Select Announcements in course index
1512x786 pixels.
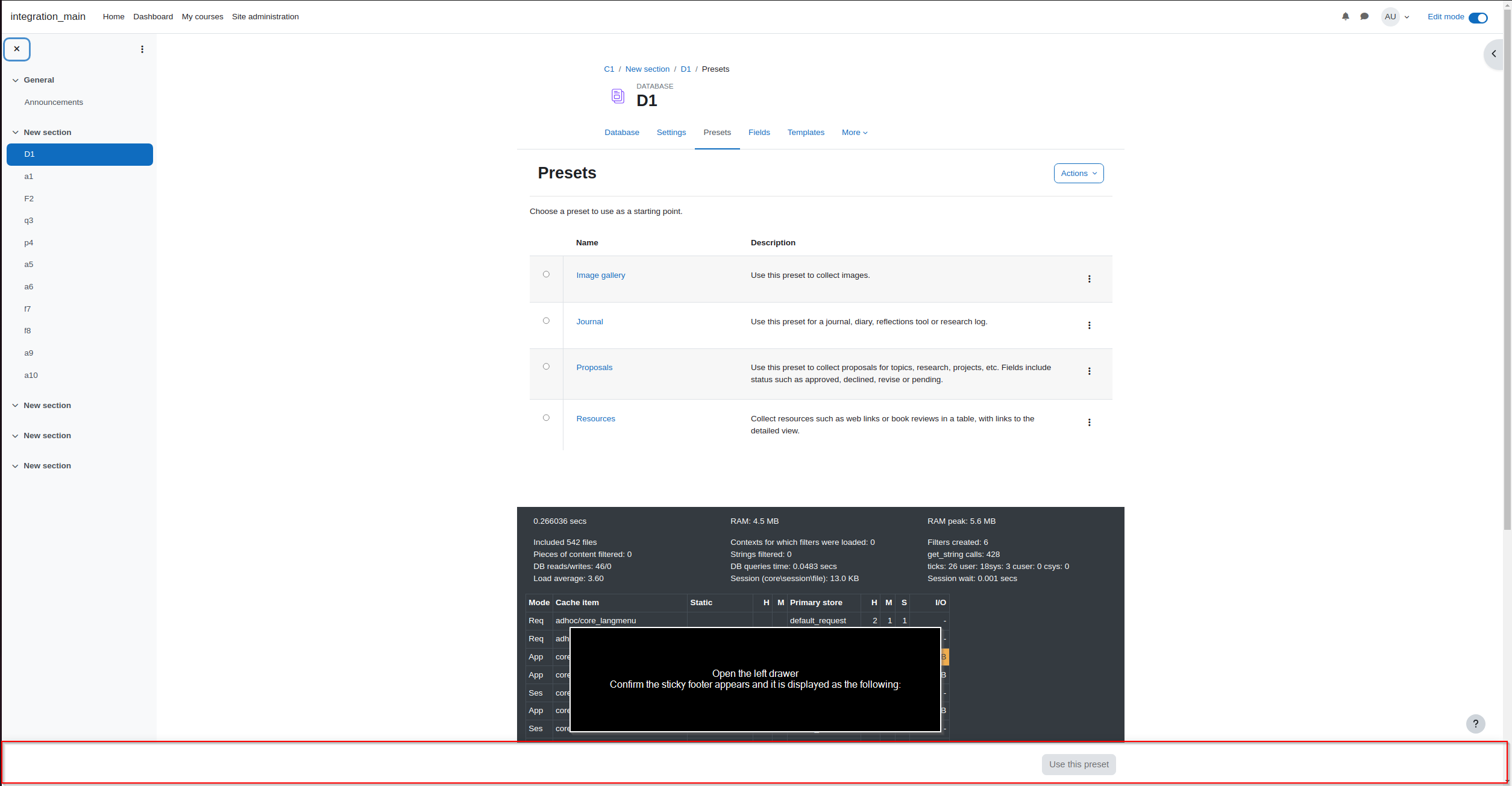[x=54, y=102]
